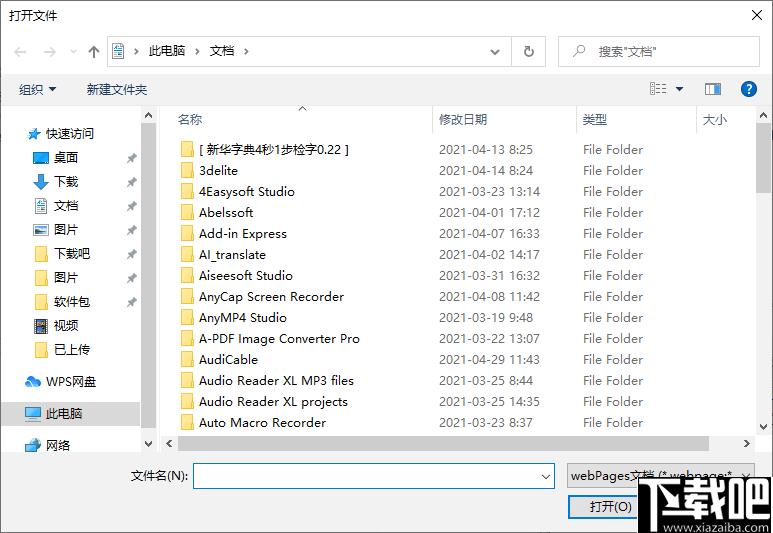Click the document icon in address bar
This screenshot has height=533, width=773.
pyautogui.click(x=118, y=51)
